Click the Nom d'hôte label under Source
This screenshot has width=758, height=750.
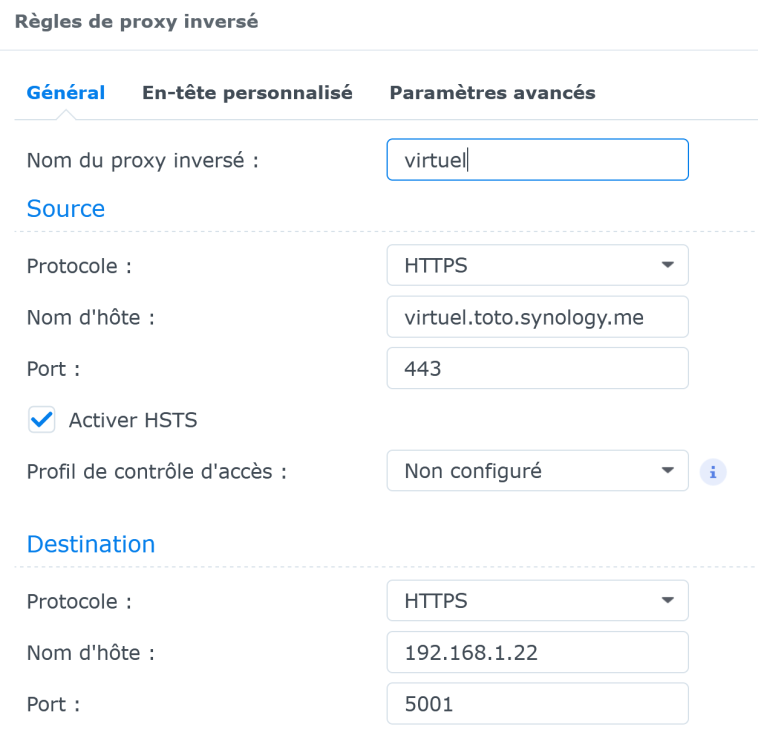pos(90,318)
